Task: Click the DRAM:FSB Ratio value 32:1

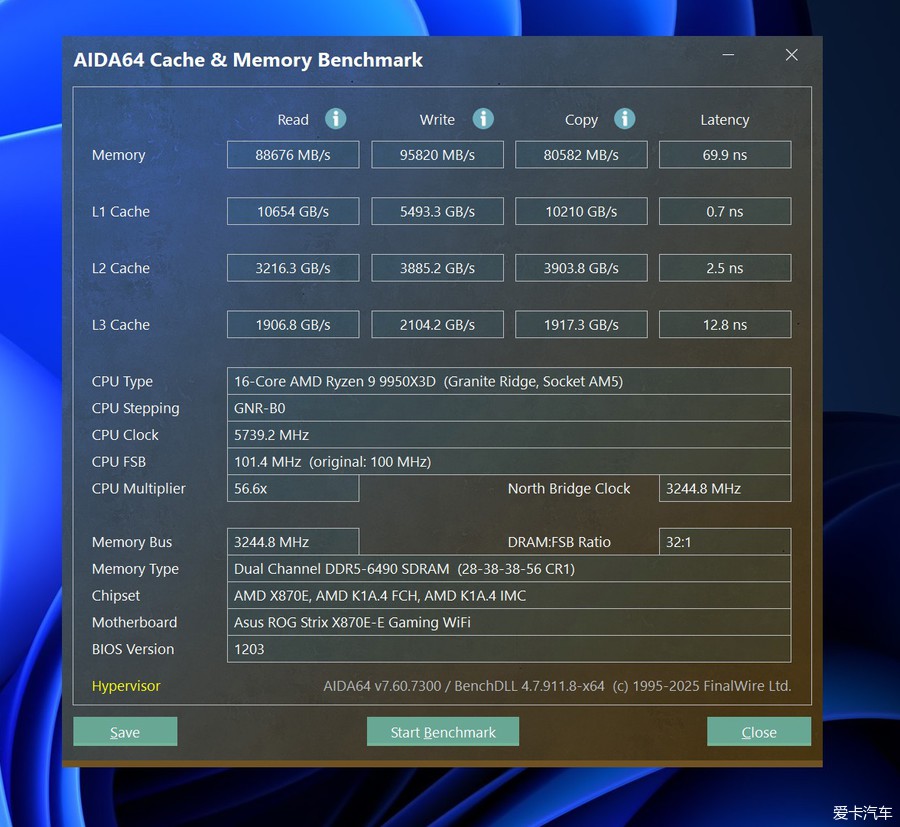Action: coord(725,542)
